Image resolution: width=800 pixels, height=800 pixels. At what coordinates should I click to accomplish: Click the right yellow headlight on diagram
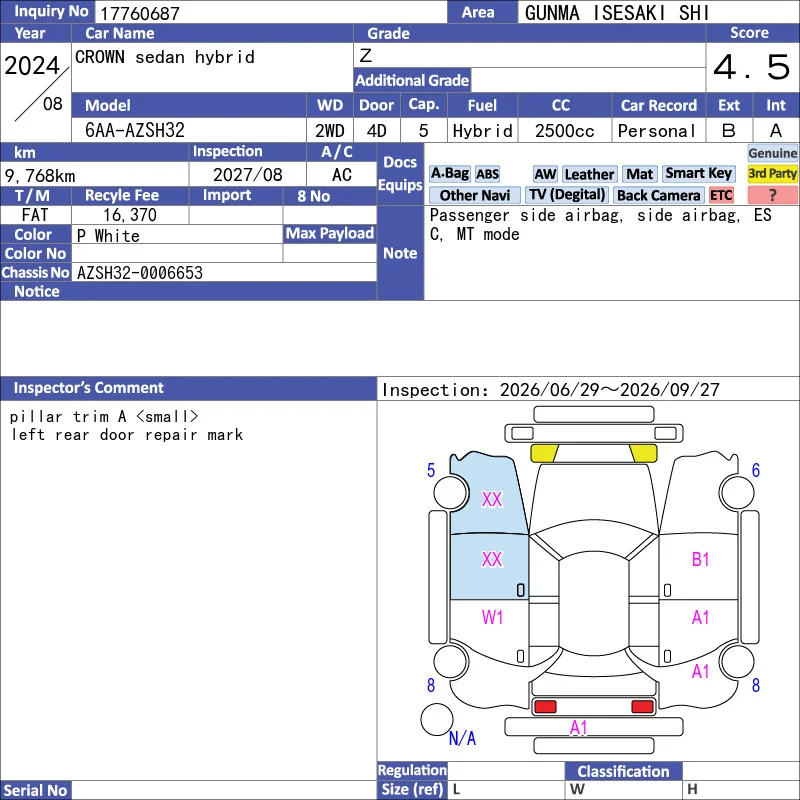click(643, 453)
